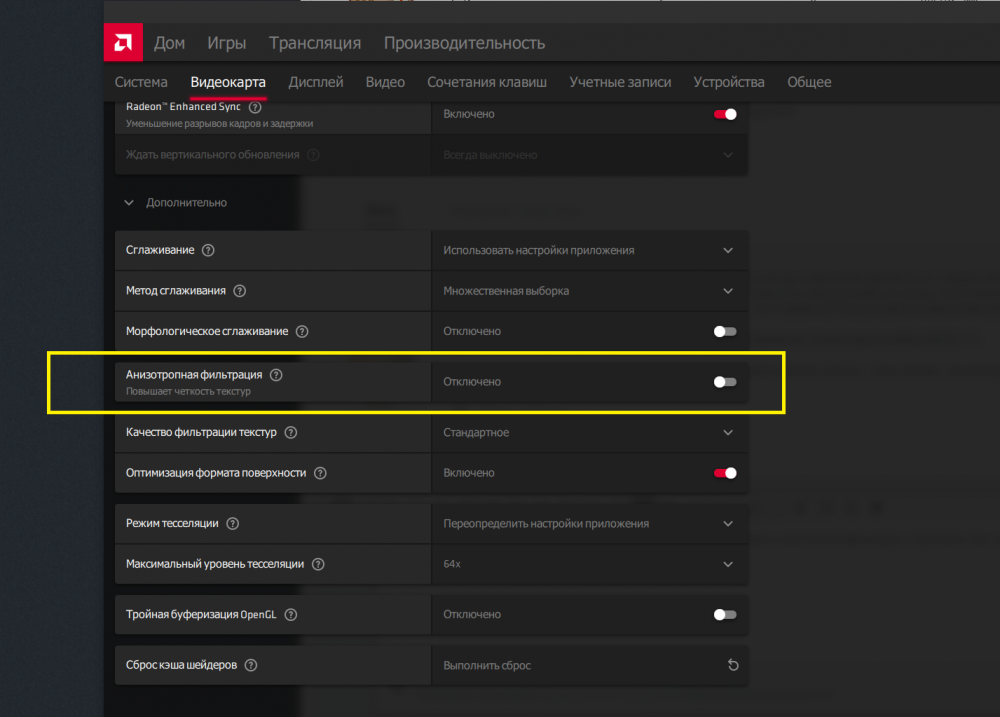The height and width of the screenshot is (717, 1000).
Task: Expand Качество фильтрации текстур dropdown
Action: point(590,433)
